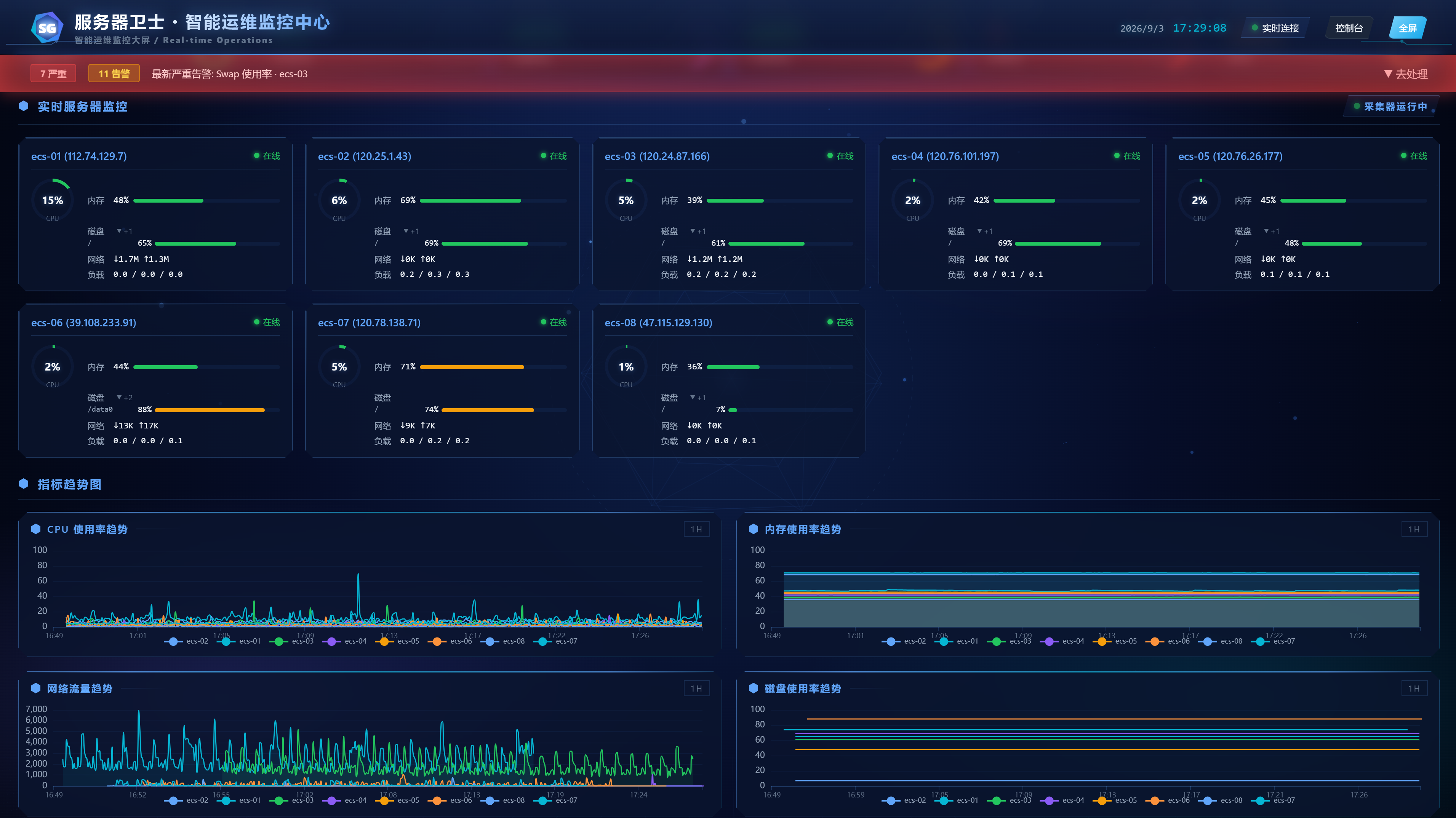Open latest alert Swap 使用率 ecs-03
Screen dimensions: 1456x818
coord(229,74)
